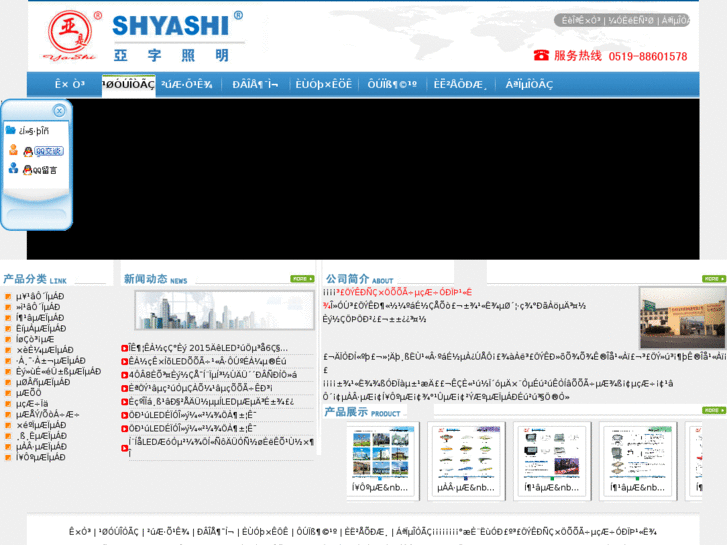Click orange bullet beside '·À¸¯·À±¬µÆÏµÁÐ' category
Screen dimensions: 727x545
coord(8,360)
